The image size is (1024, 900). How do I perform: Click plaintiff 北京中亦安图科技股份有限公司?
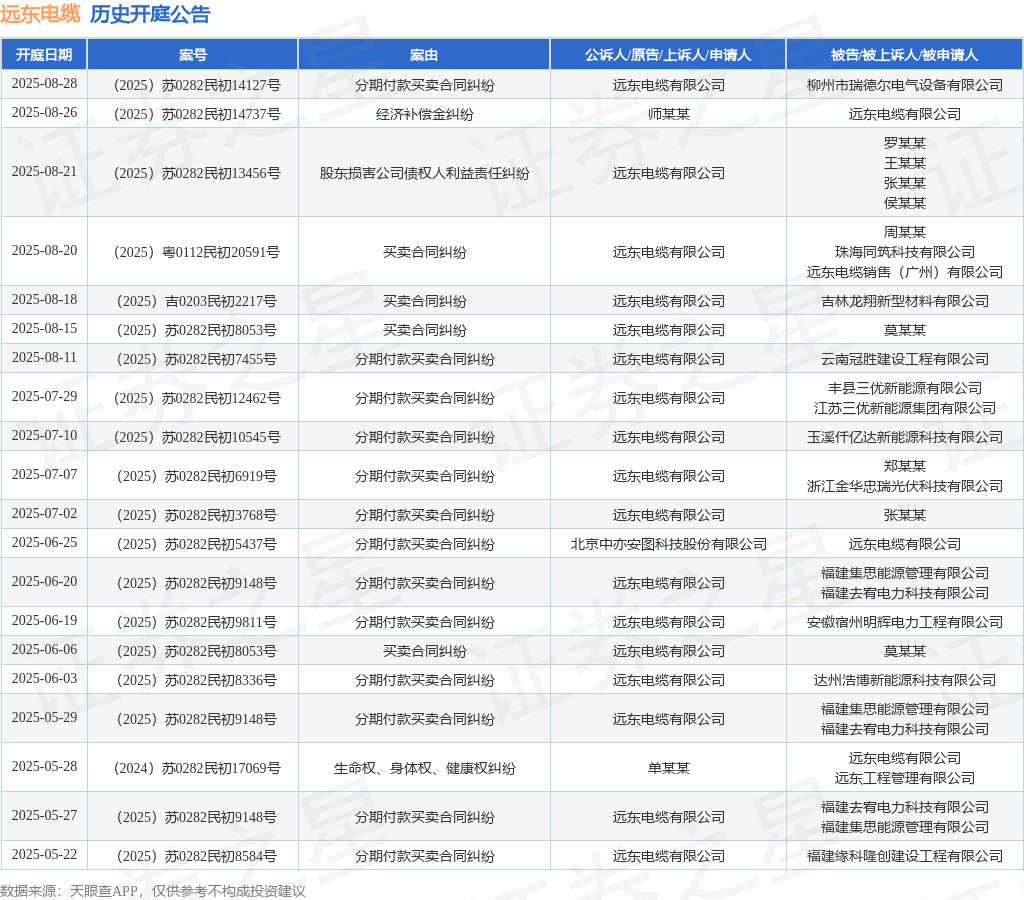point(669,544)
